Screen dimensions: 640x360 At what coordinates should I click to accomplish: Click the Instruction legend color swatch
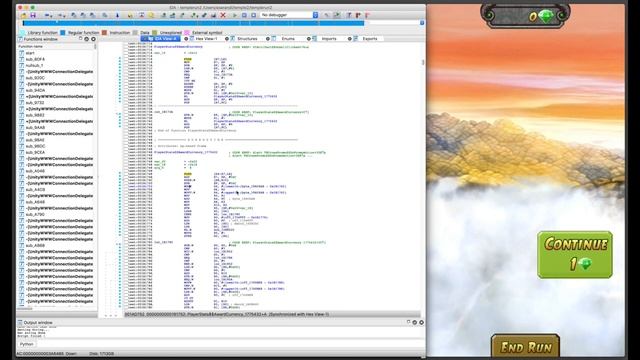tap(104, 33)
